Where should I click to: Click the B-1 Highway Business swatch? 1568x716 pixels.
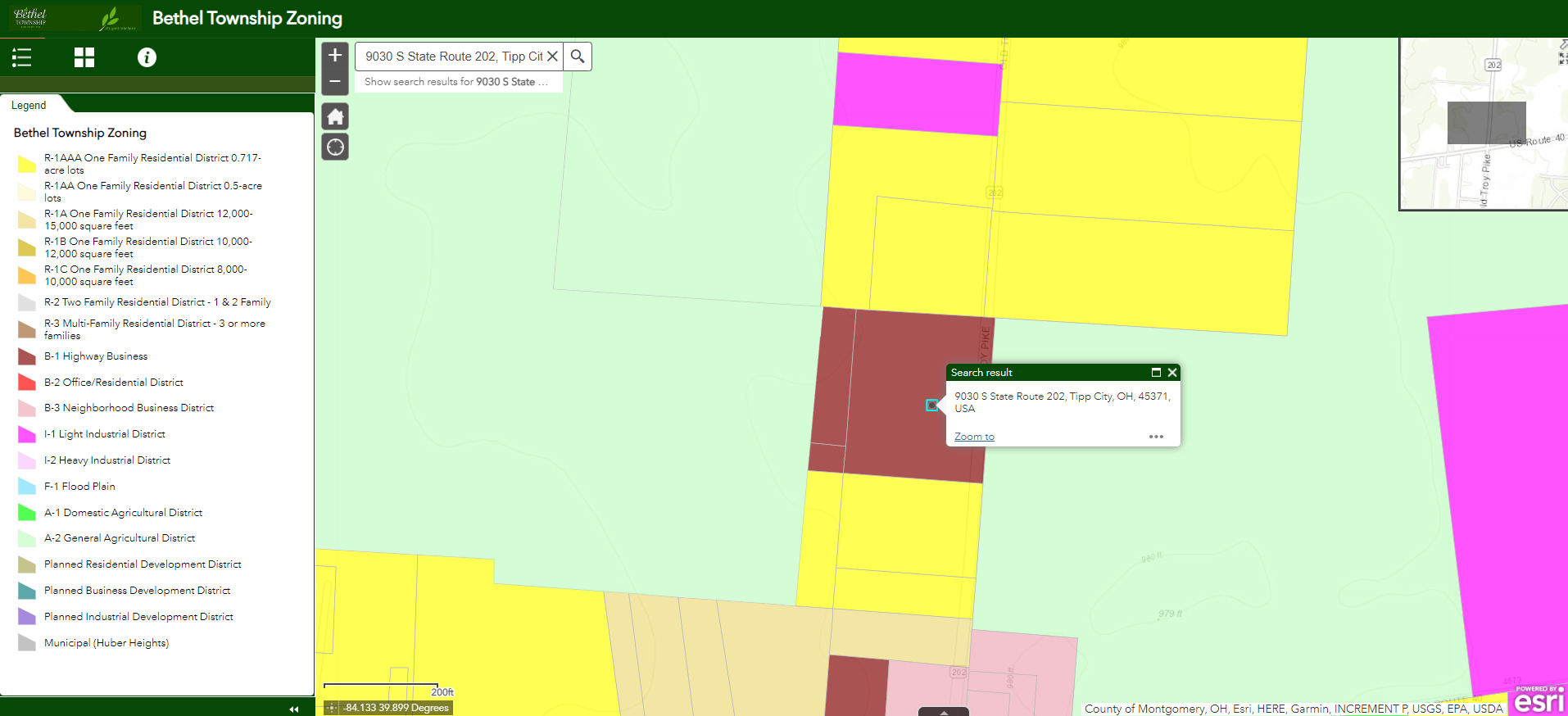click(27, 357)
